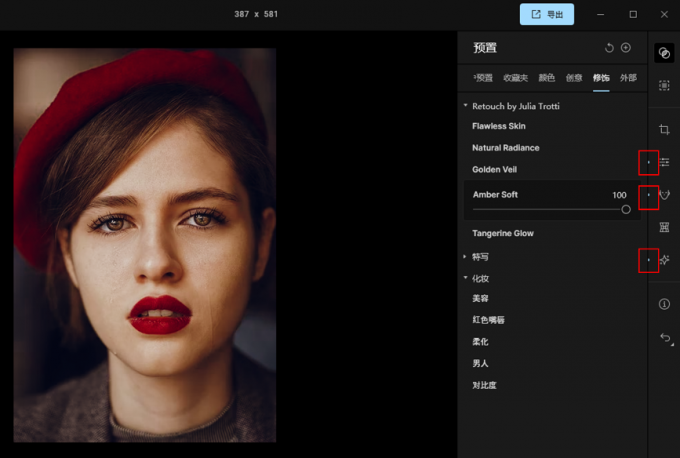Viewport: 680px width, 458px height.
Task: Open the 创意 presets tab
Action: click(x=575, y=77)
